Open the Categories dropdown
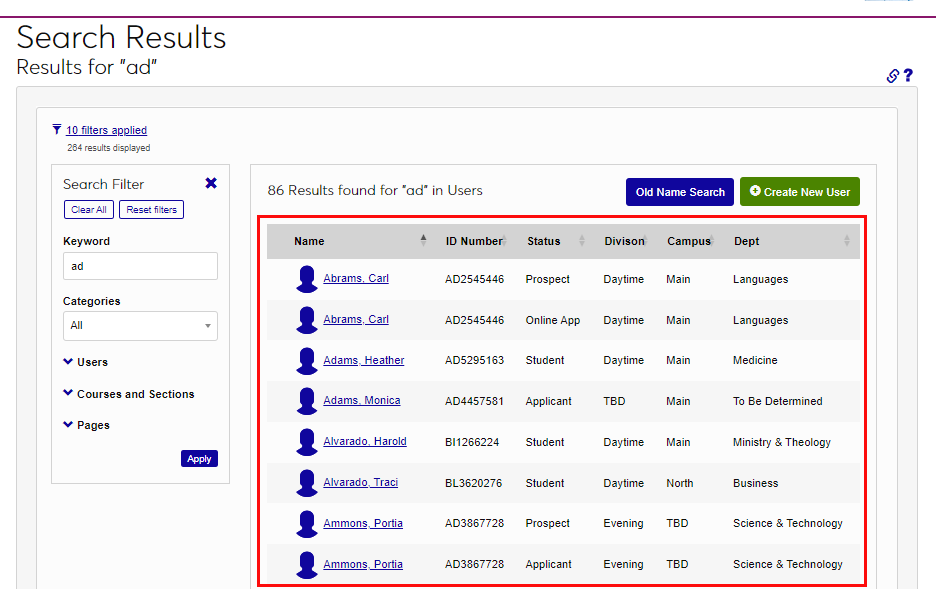Image resolution: width=936 pixels, height=589 pixels. click(140, 326)
